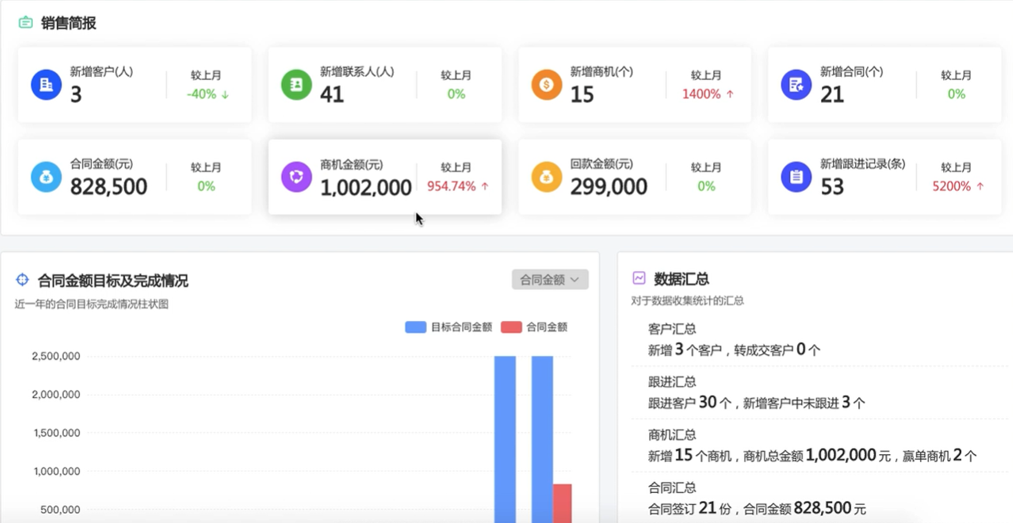Click the green 新增联系人 contact icon
This screenshot has width=1013, height=523.
coord(296,85)
